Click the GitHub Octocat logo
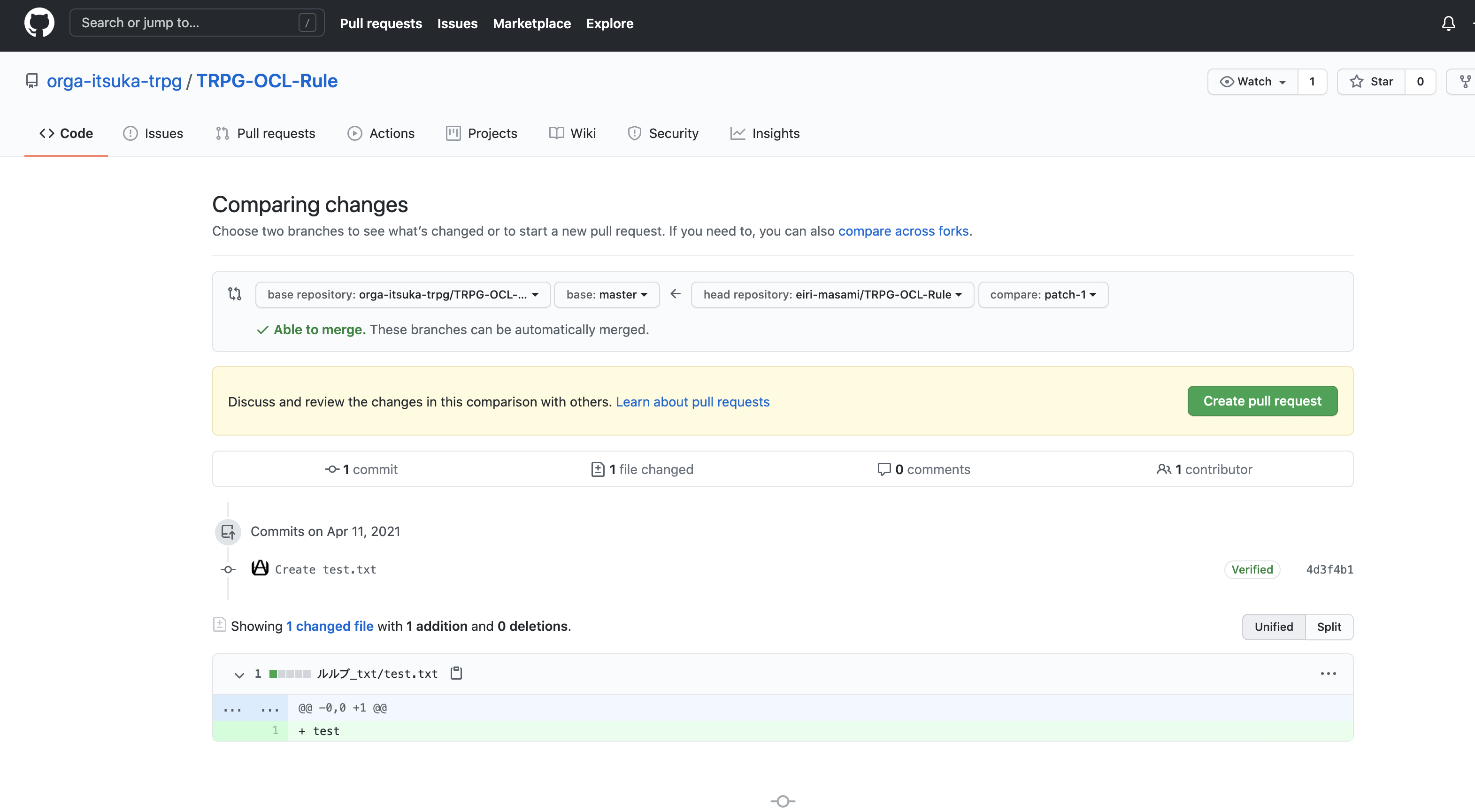This screenshot has height=812, width=1475. 39,23
